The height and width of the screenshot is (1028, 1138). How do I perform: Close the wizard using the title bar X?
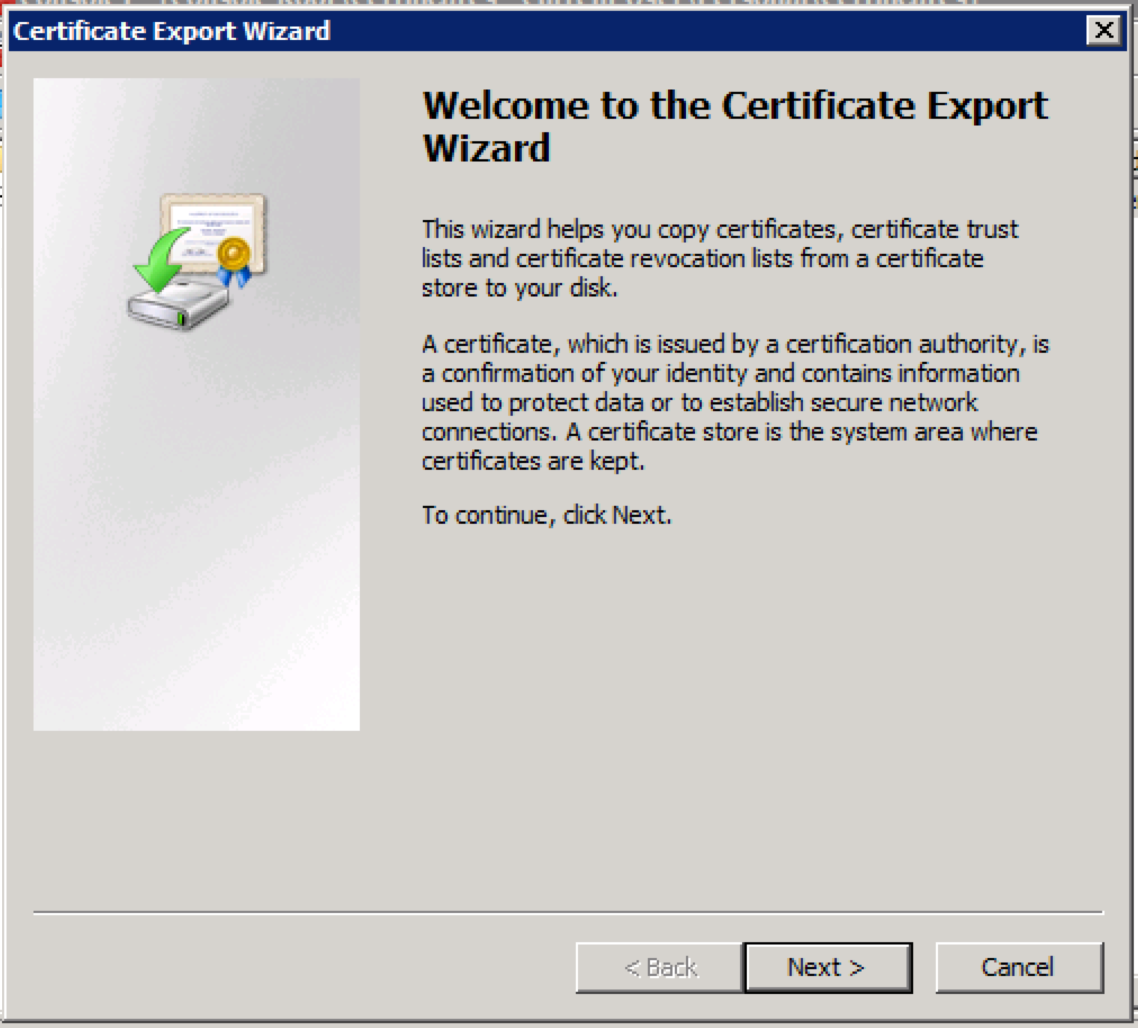point(1103,30)
